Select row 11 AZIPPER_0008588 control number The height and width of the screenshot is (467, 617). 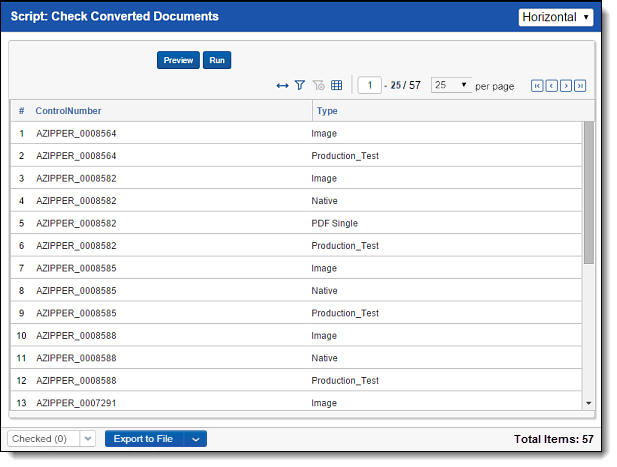[x=76, y=358]
